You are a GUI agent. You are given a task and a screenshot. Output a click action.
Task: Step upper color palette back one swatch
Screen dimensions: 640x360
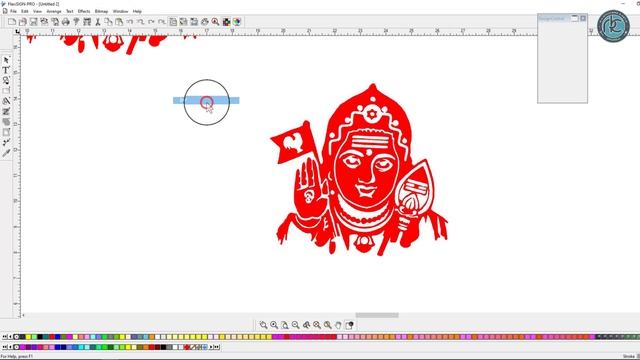[x=10, y=337]
